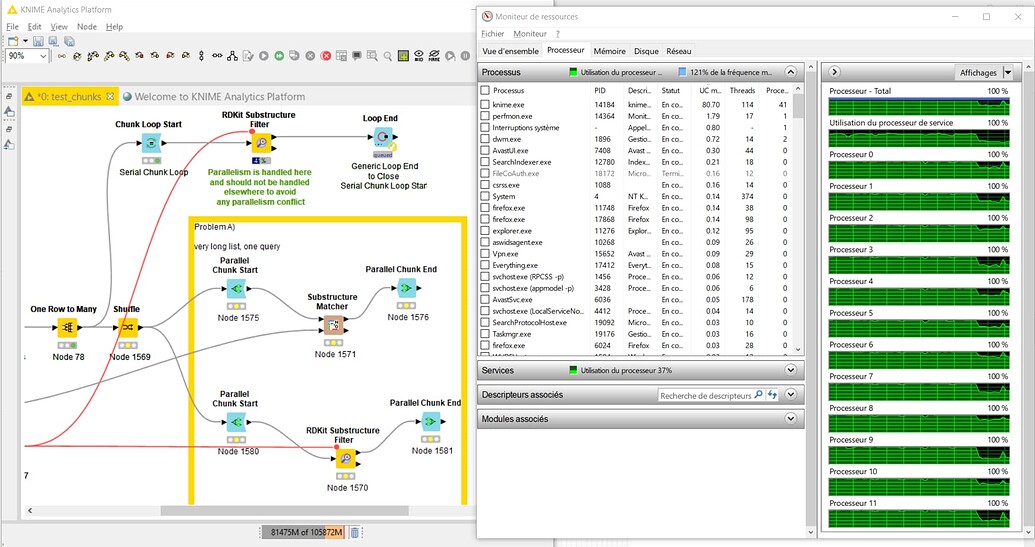Open the Node menu in KNIME
This screenshot has height=547, width=1035.
(x=86, y=27)
